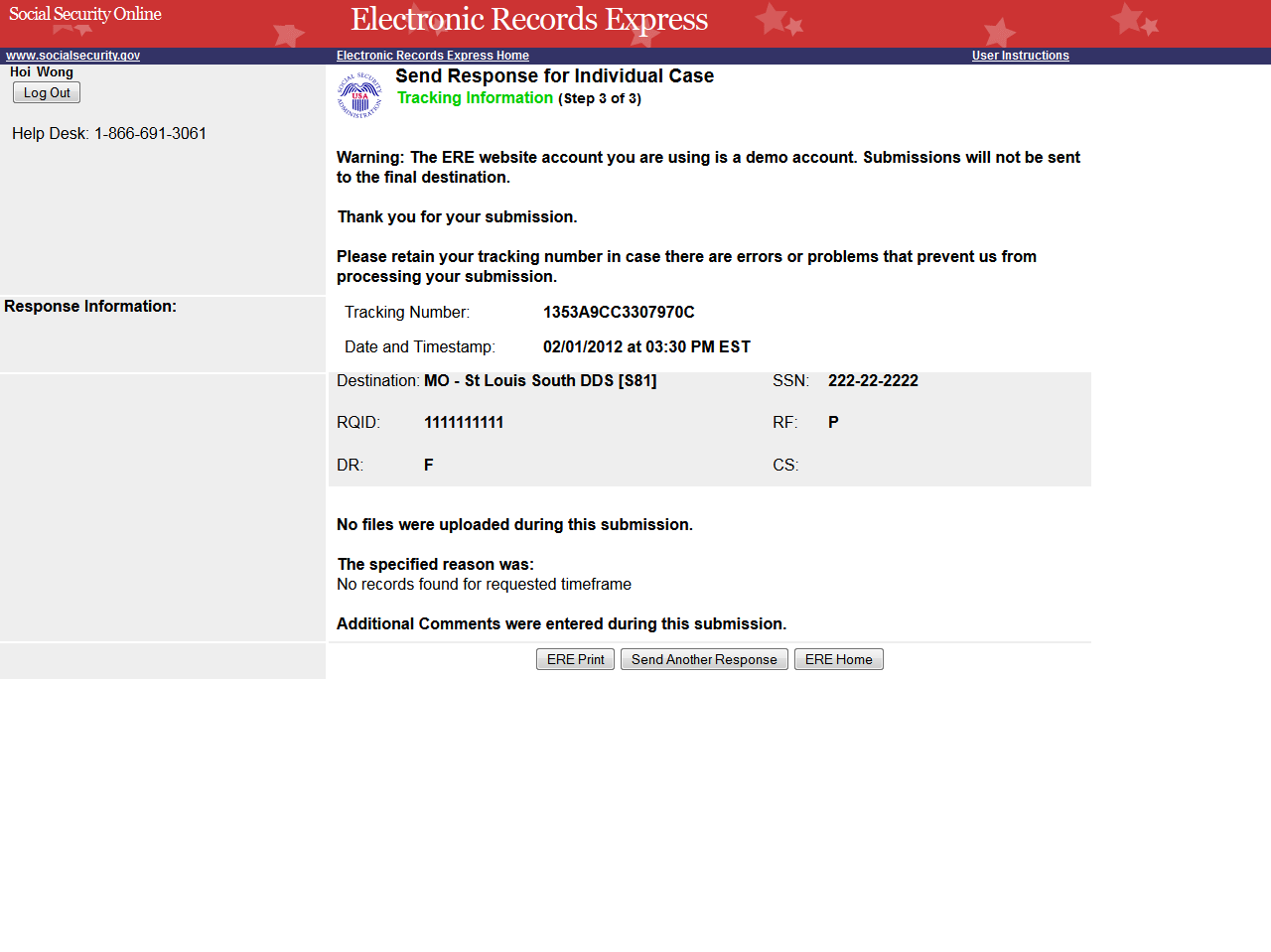Click the CS field label

(x=785, y=465)
